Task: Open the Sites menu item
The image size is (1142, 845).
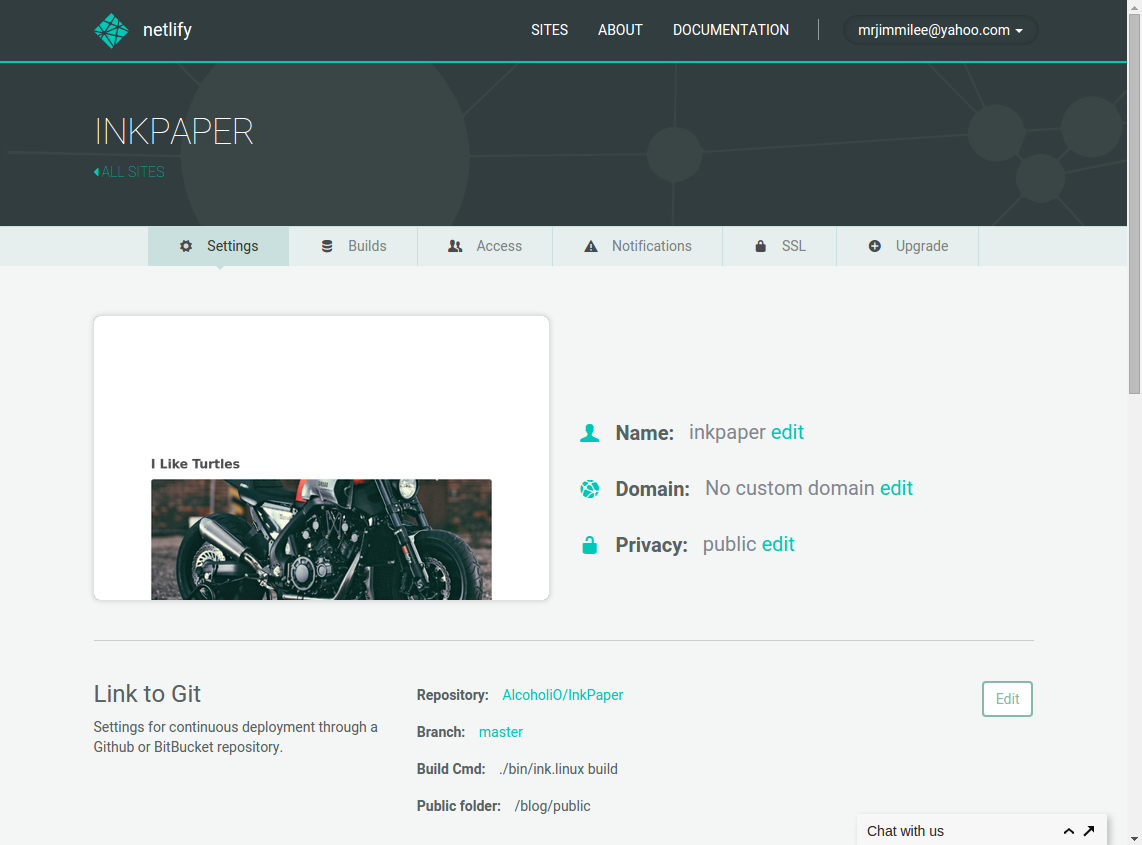Action: click(549, 30)
